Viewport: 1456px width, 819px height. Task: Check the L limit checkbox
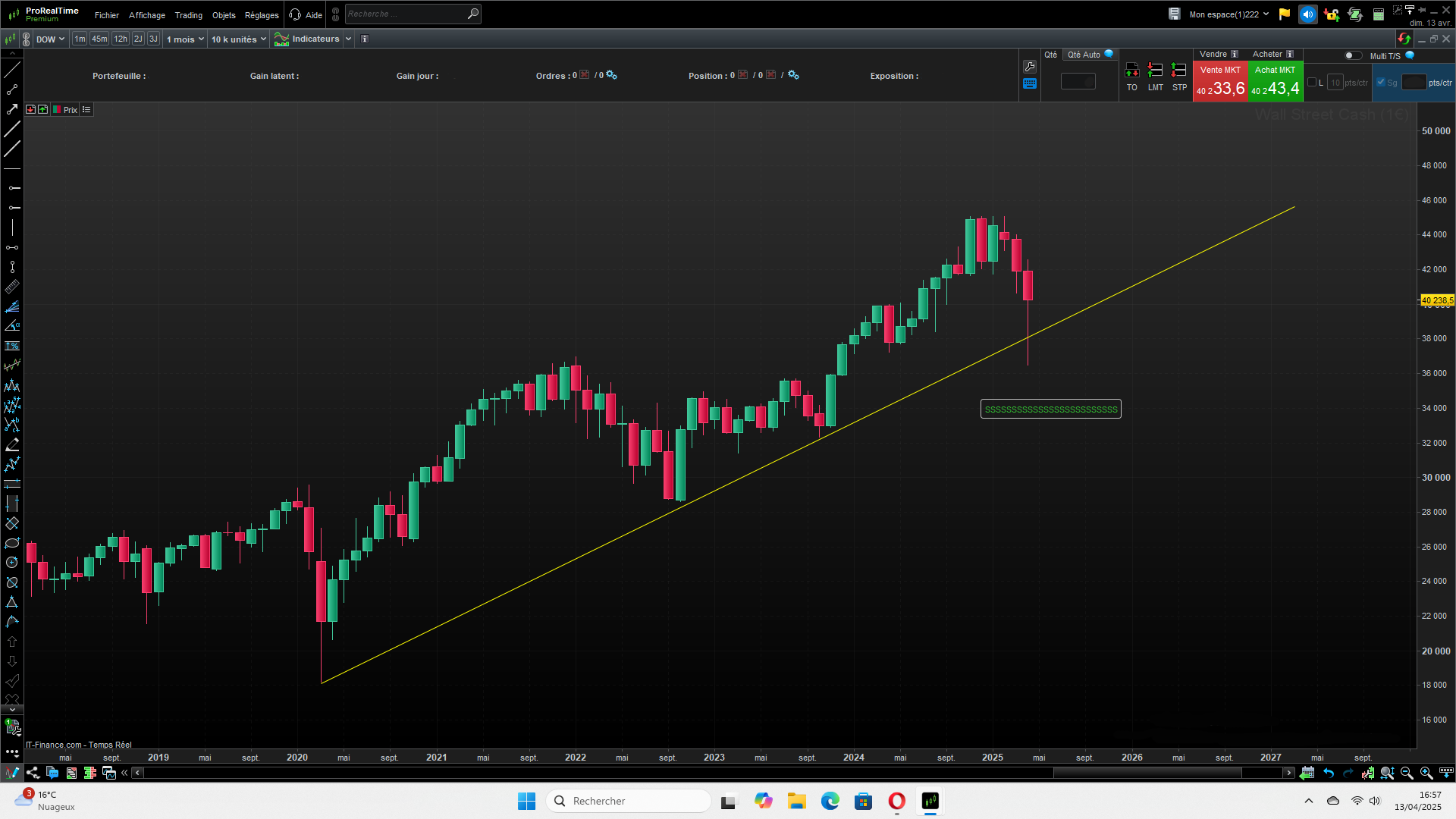click(x=1312, y=83)
